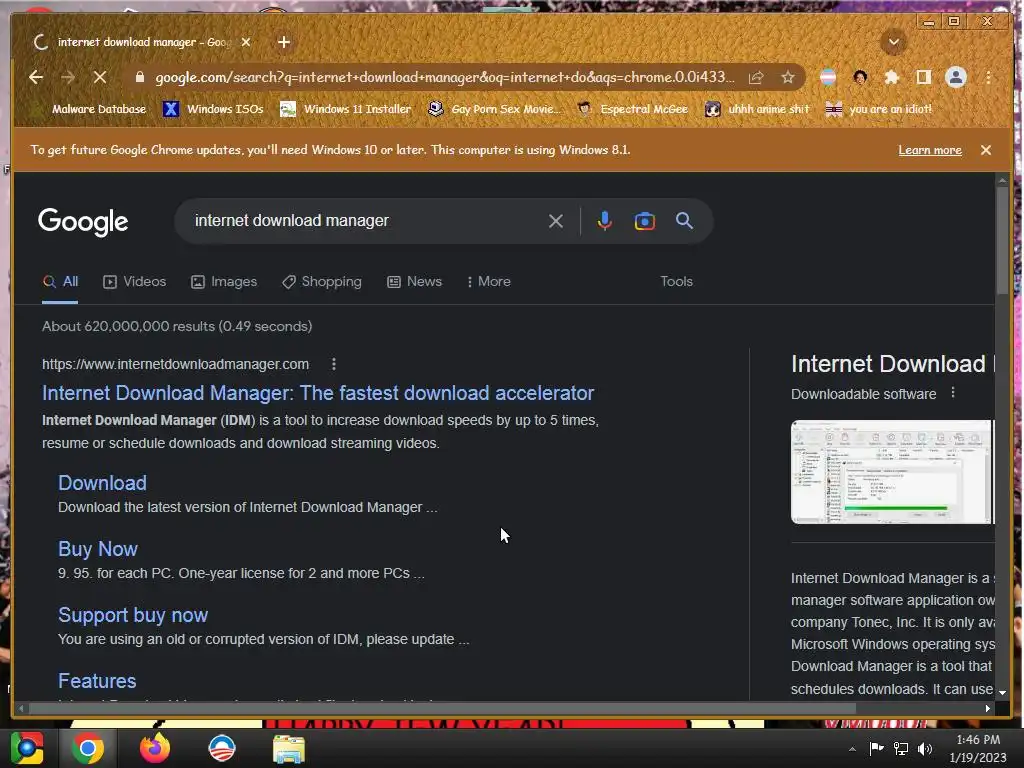Open a new tab with plus button
The image size is (1024, 768).
[283, 42]
